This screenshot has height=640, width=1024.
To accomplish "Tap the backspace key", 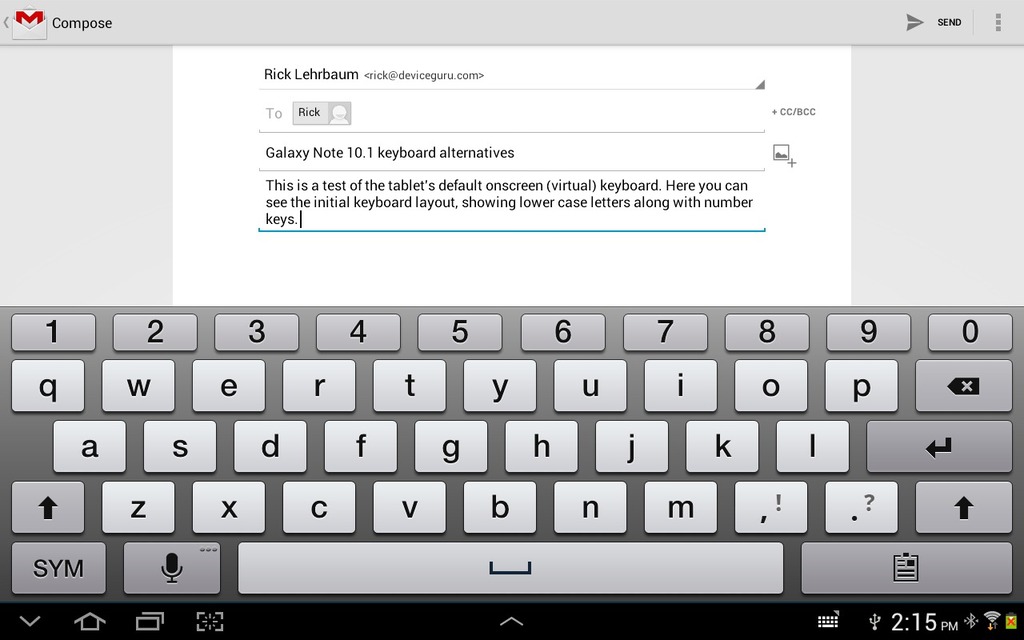I will [x=963, y=386].
